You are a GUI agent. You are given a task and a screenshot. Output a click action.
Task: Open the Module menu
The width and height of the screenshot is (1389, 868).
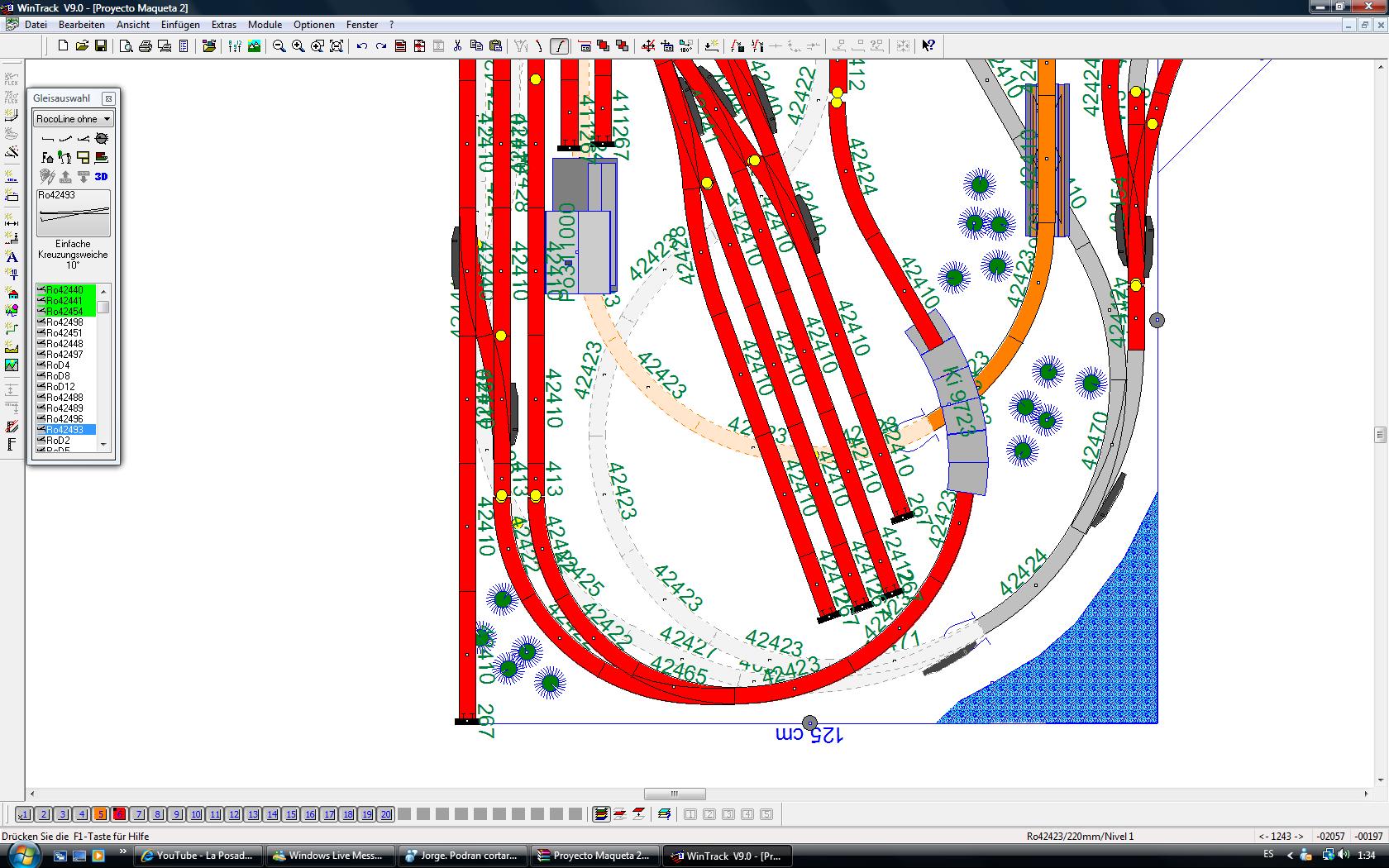(x=265, y=25)
